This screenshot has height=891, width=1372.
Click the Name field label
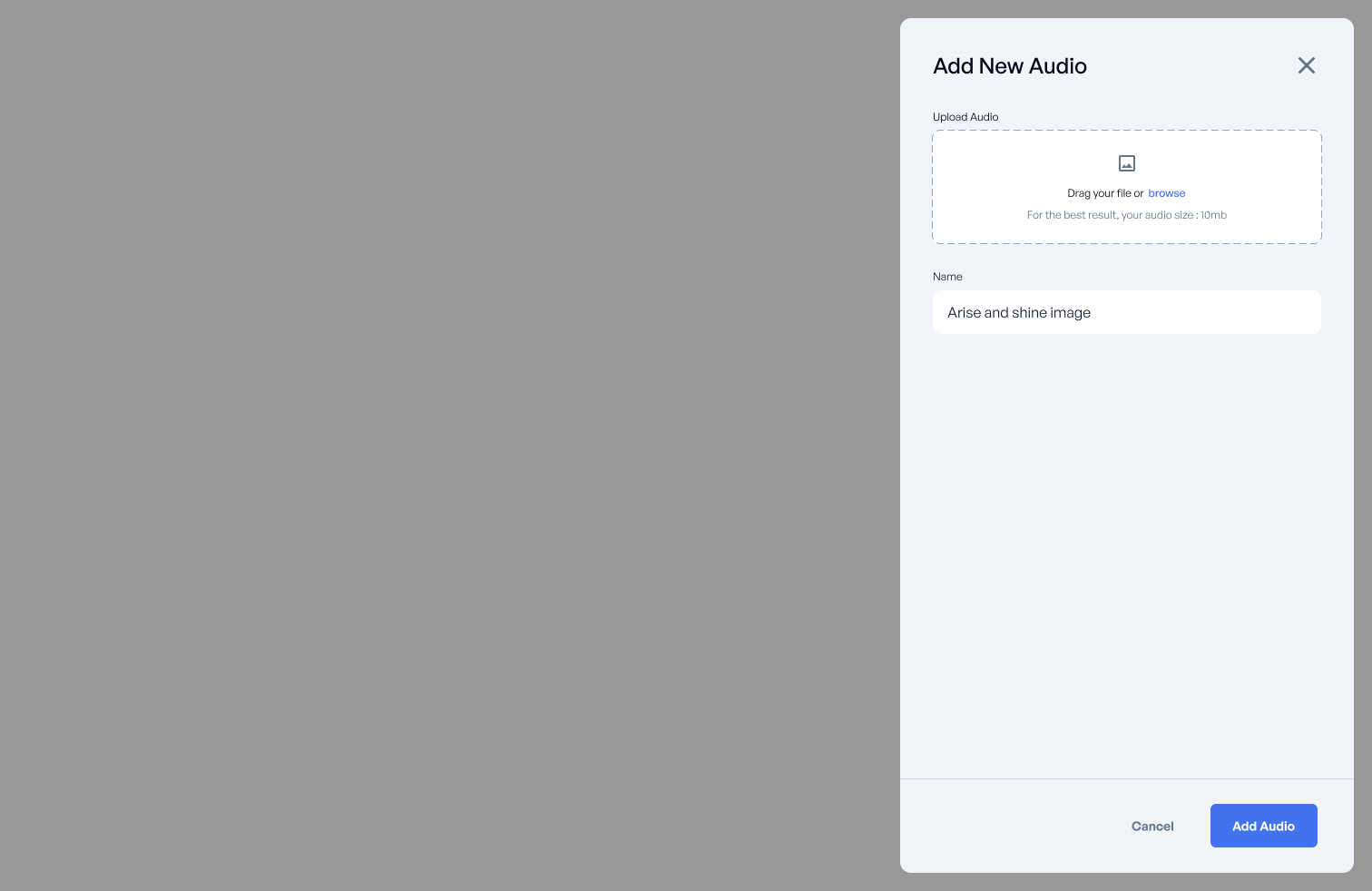point(947,277)
